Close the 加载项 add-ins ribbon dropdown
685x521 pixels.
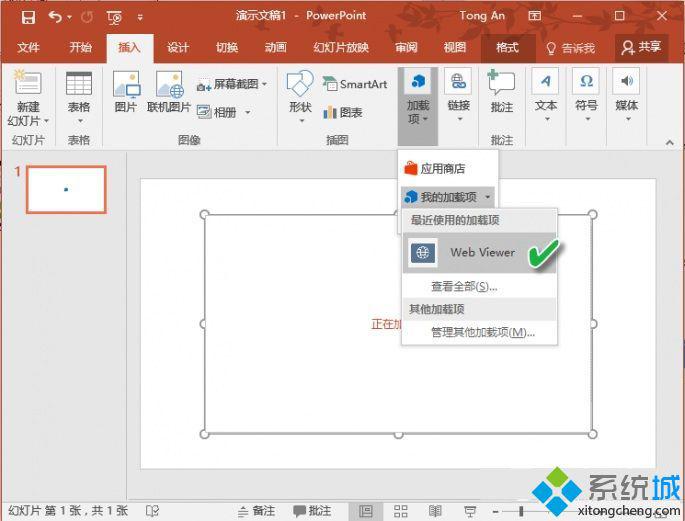418,106
